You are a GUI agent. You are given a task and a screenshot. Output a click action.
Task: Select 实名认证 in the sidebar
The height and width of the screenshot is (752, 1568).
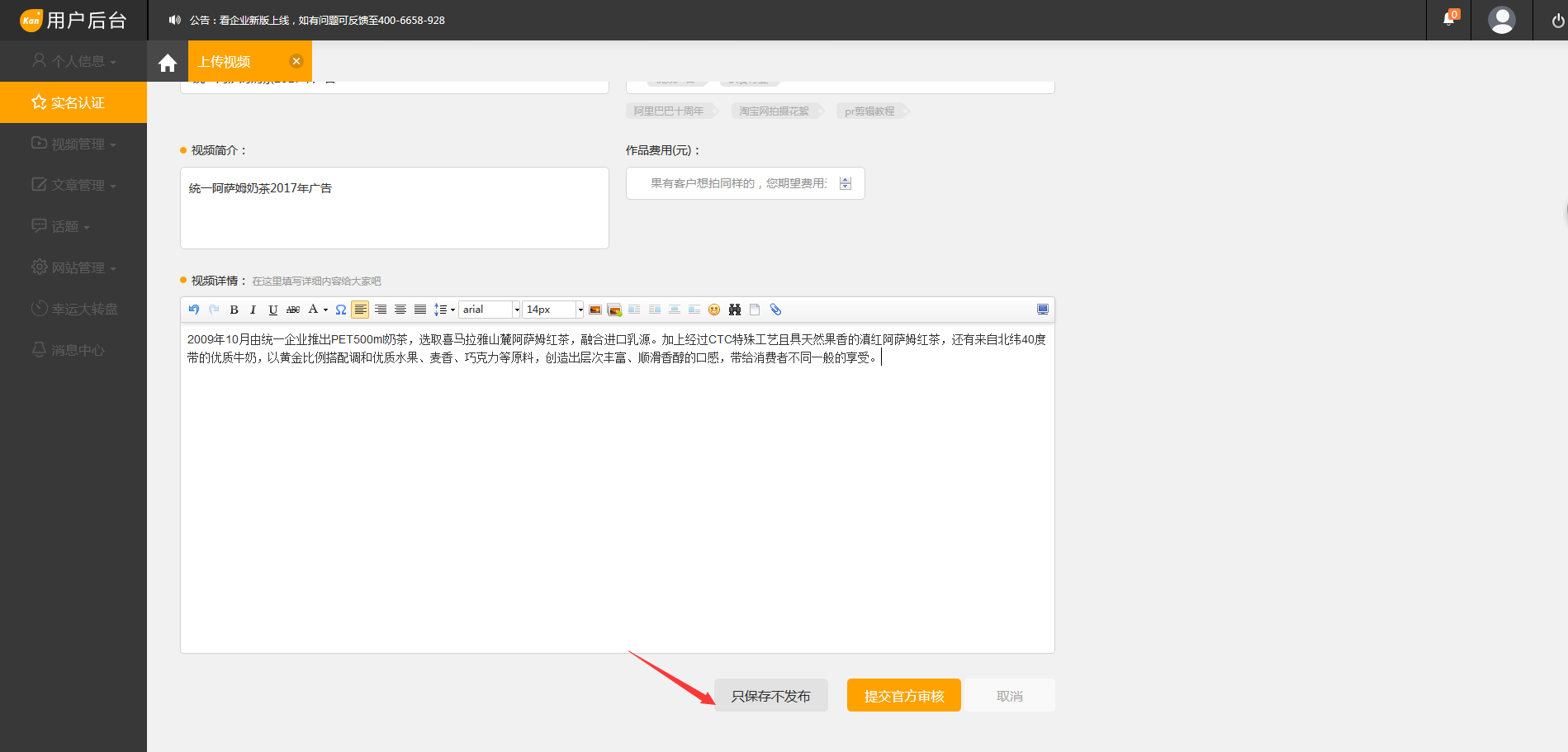point(73,102)
